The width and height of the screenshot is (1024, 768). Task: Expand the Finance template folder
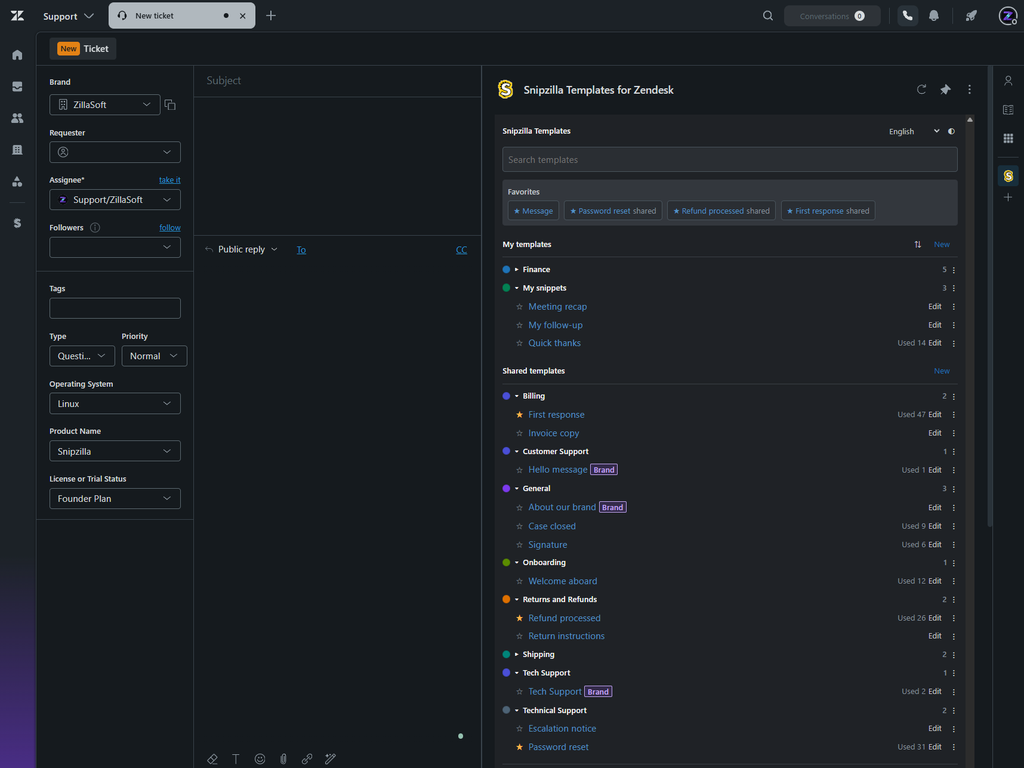point(517,270)
